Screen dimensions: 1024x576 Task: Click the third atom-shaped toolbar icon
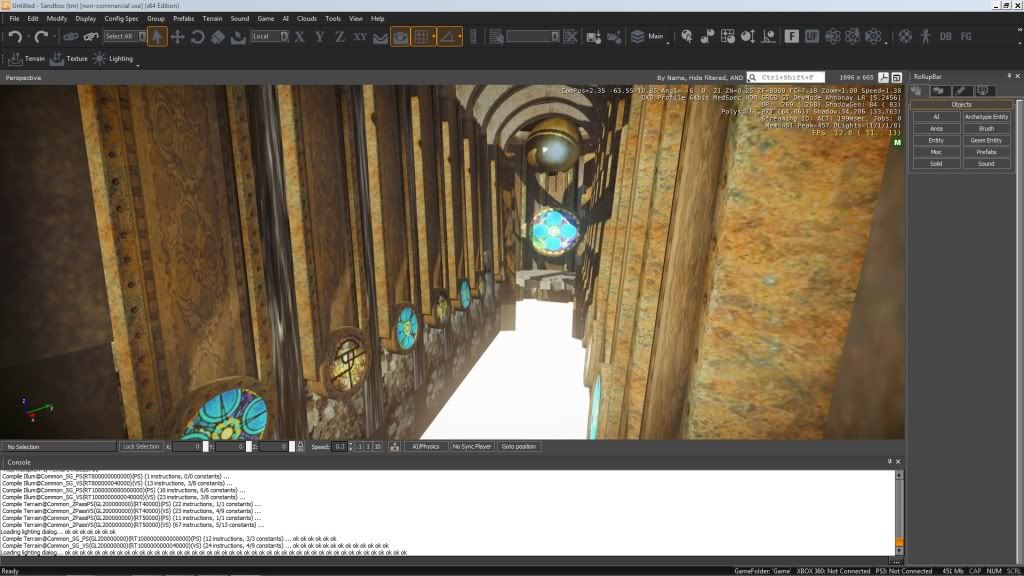tap(873, 37)
